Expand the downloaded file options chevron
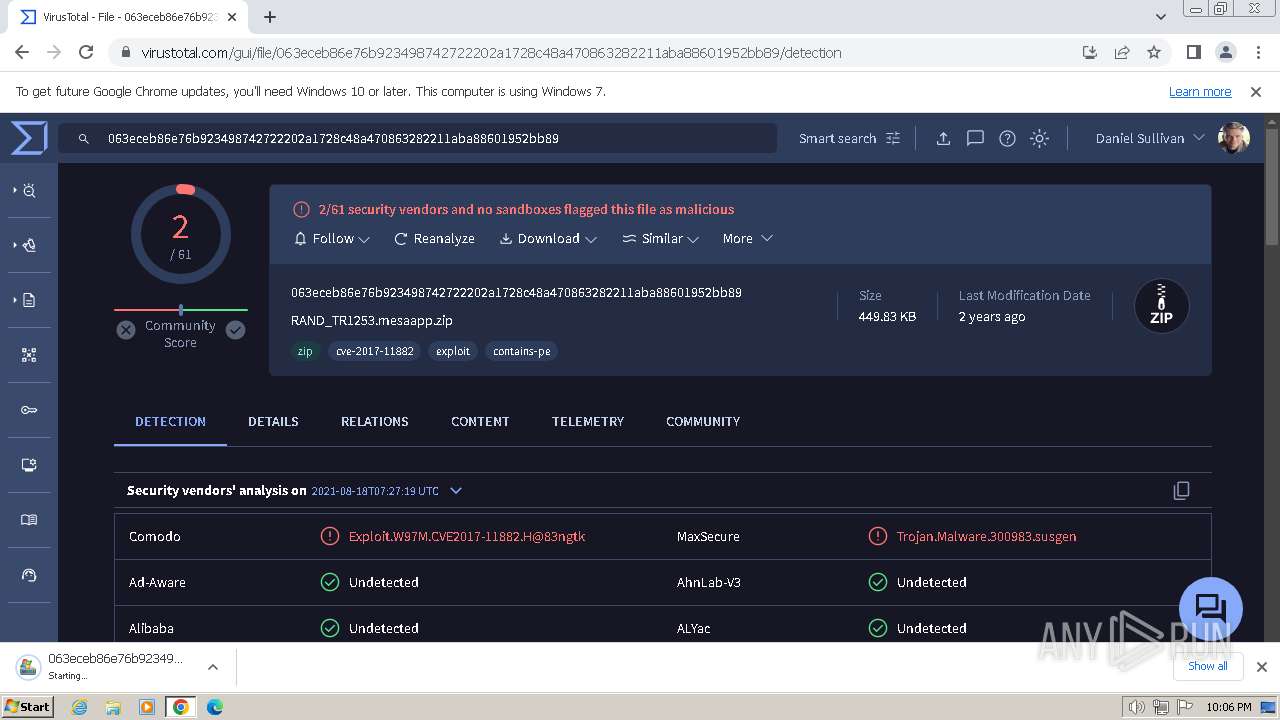Image resolution: width=1280 pixels, height=720 pixels. [213, 667]
